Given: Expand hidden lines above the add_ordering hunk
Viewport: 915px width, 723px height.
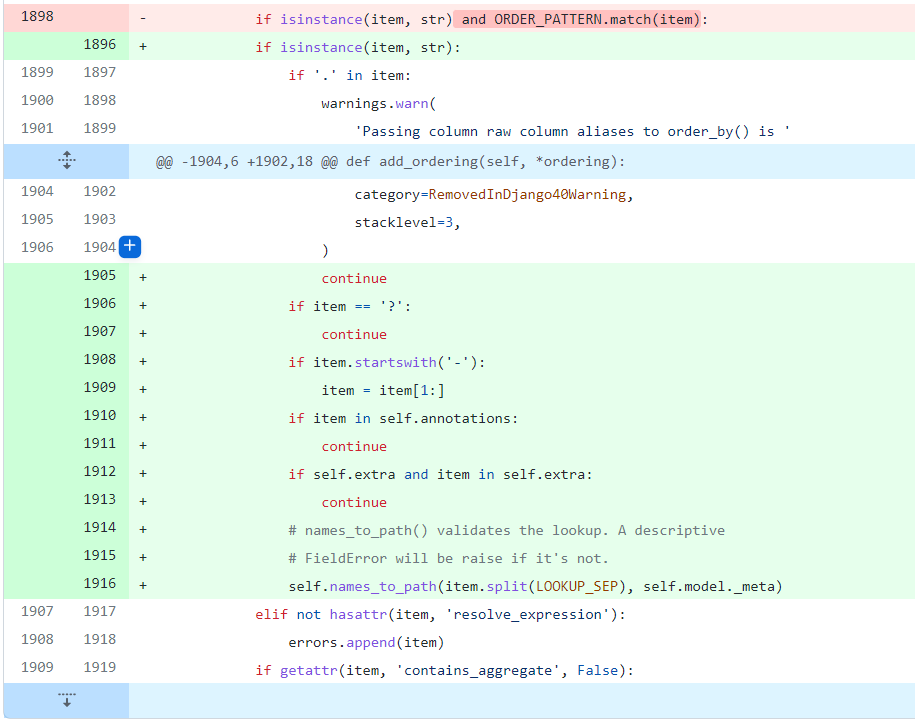Looking at the screenshot, I should (x=67, y=160).
